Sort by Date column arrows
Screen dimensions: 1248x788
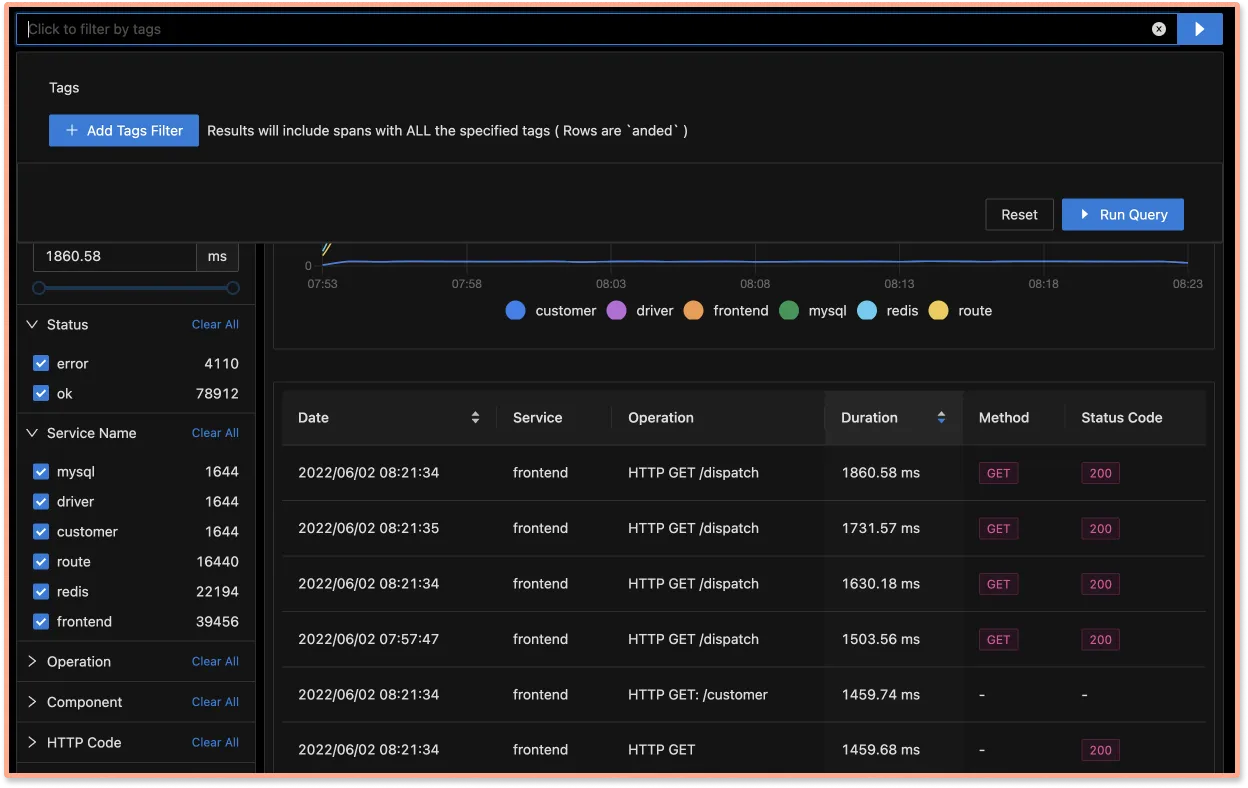pos(475,418)
